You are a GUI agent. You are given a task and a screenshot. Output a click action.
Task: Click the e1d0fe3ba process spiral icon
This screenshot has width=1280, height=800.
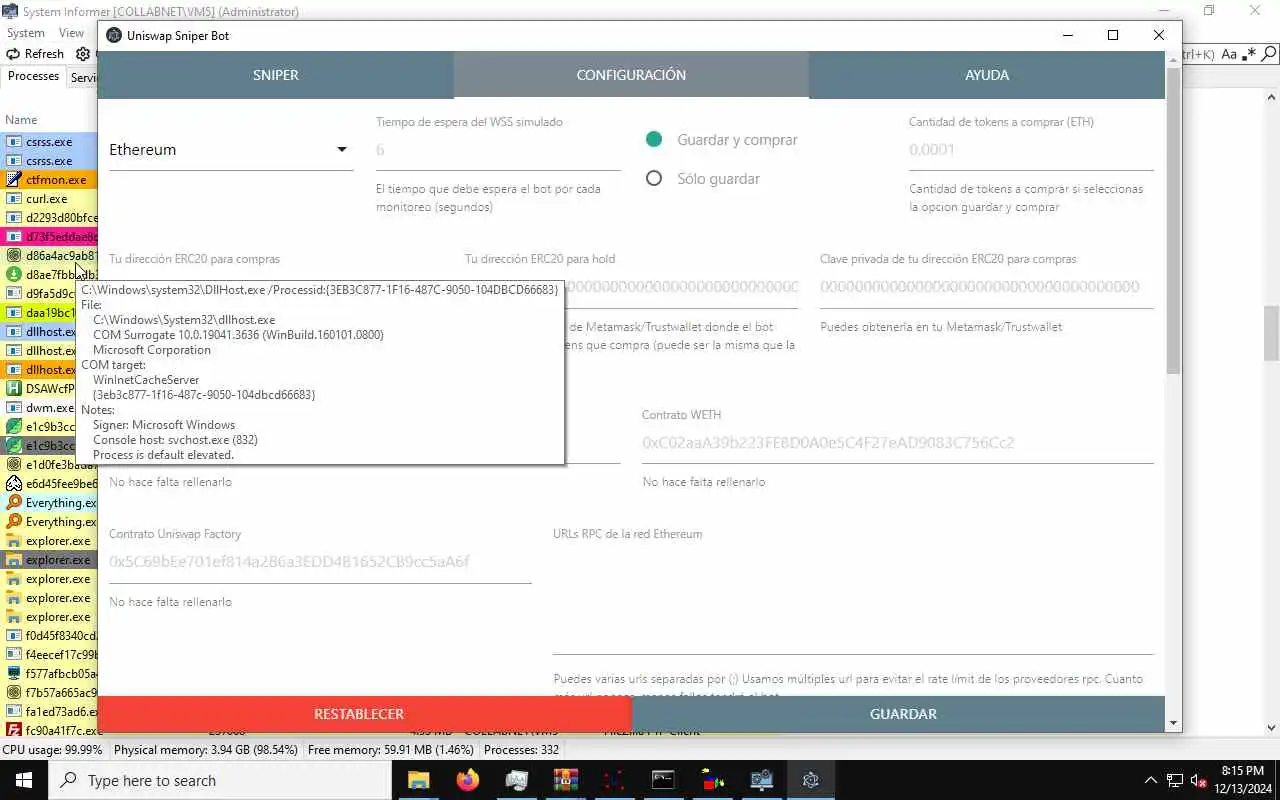(x=14, y=465)
